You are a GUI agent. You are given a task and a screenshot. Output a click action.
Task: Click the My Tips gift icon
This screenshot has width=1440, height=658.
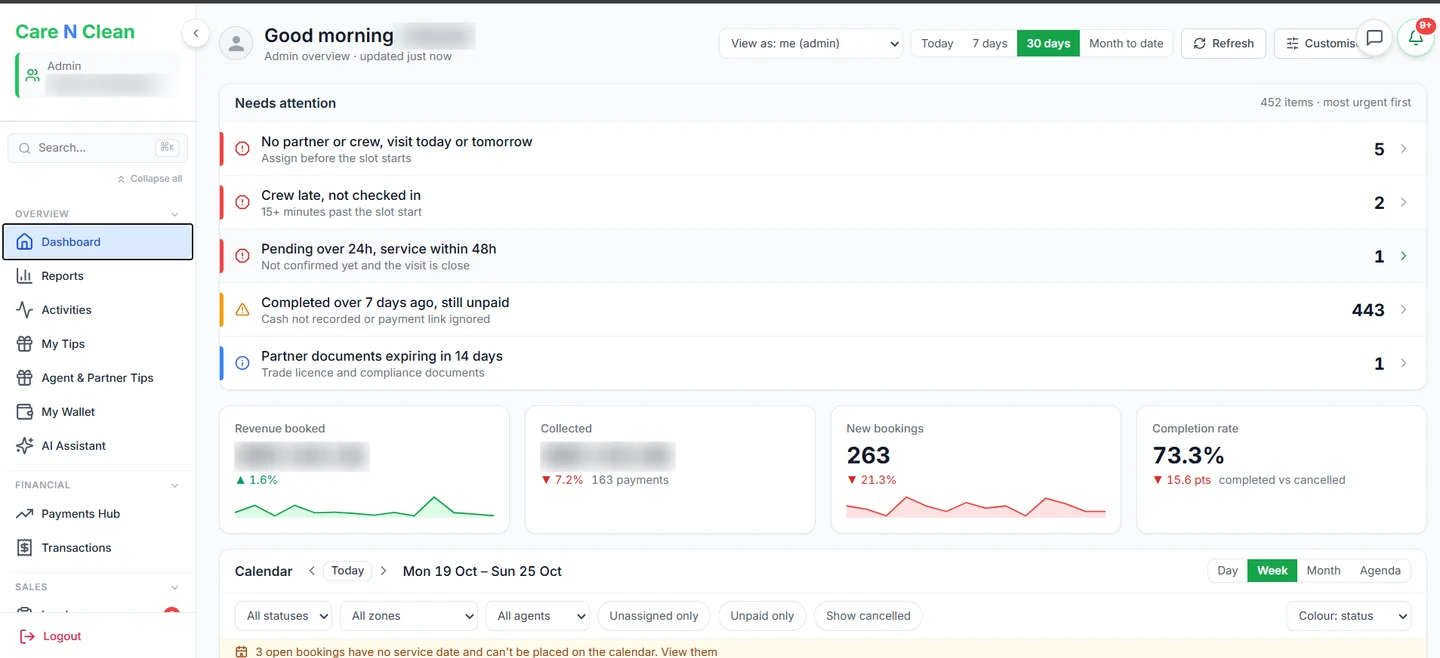25,344
